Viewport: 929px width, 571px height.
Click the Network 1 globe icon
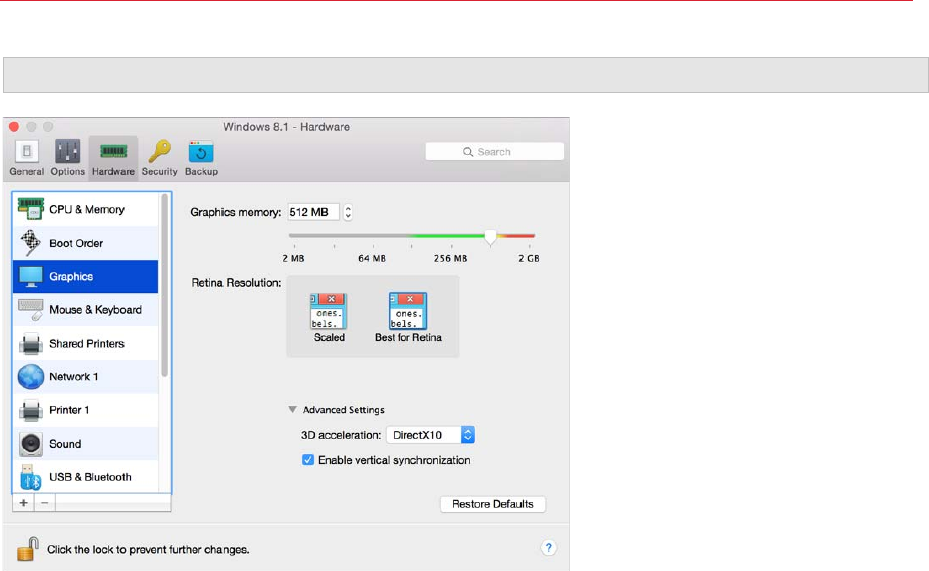point(31,377)
